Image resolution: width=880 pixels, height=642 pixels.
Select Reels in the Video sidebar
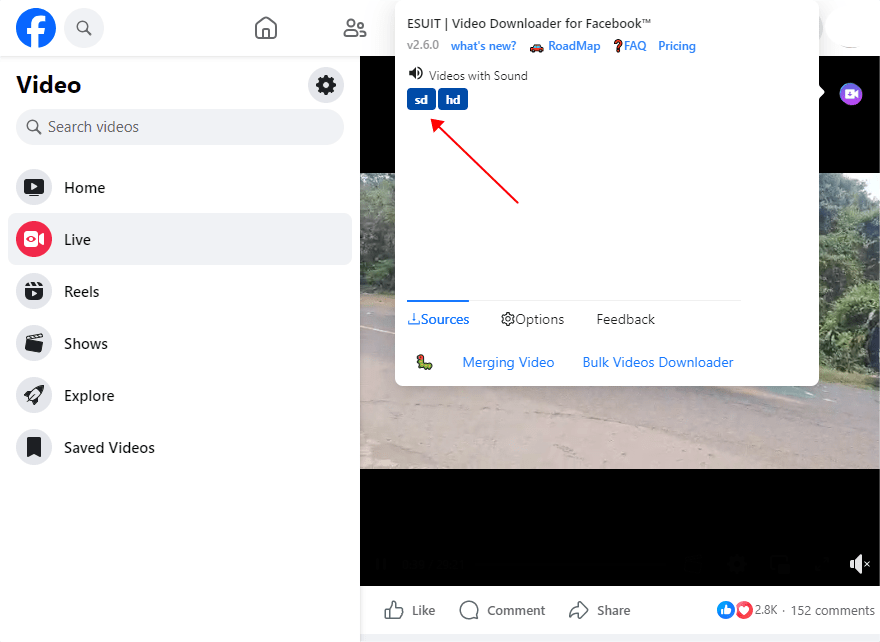(180, 291)
